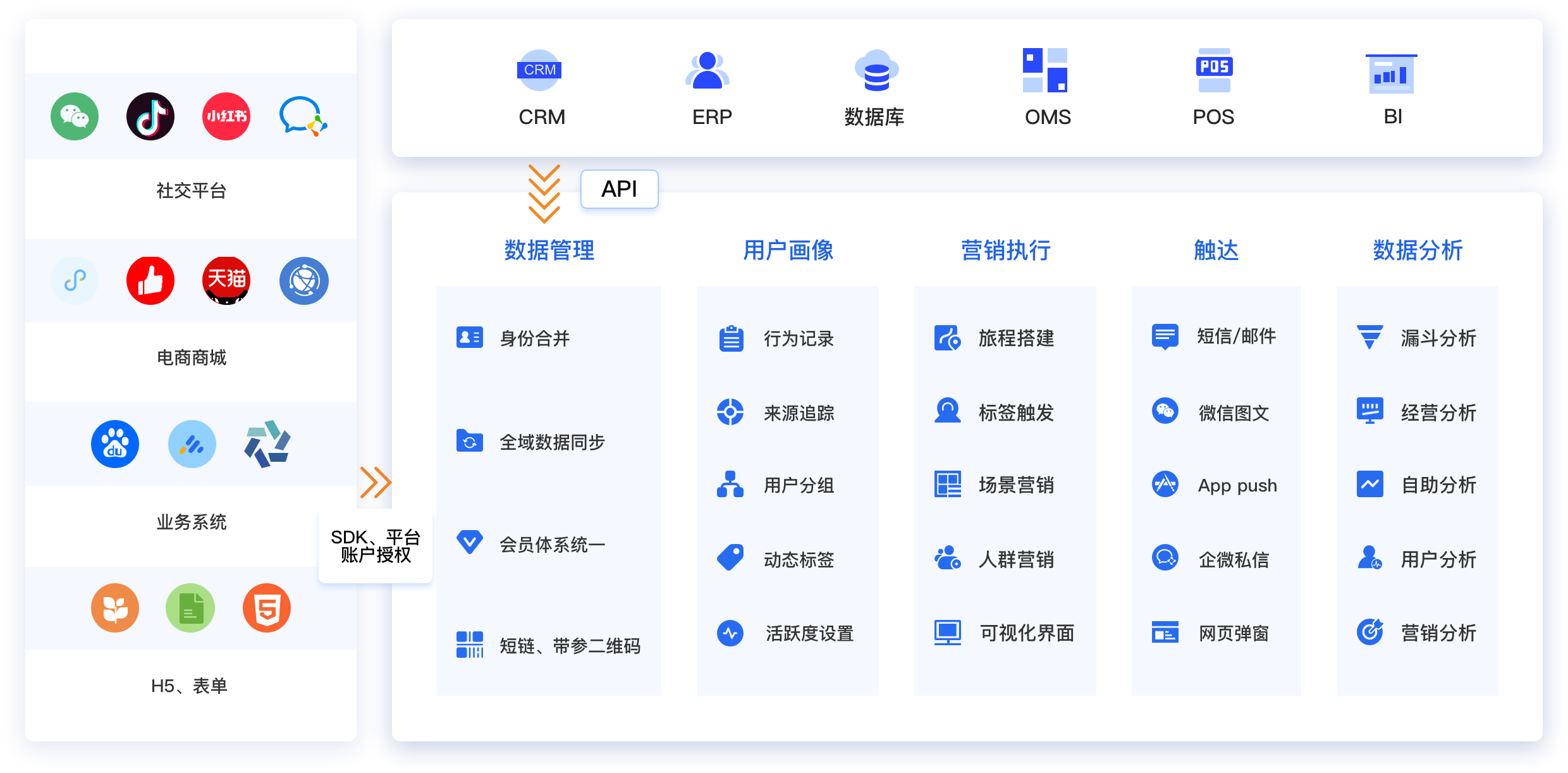Open the OMS squares icon
Viewport: 1568px width, 773px height.
(x=1045, y=70)
